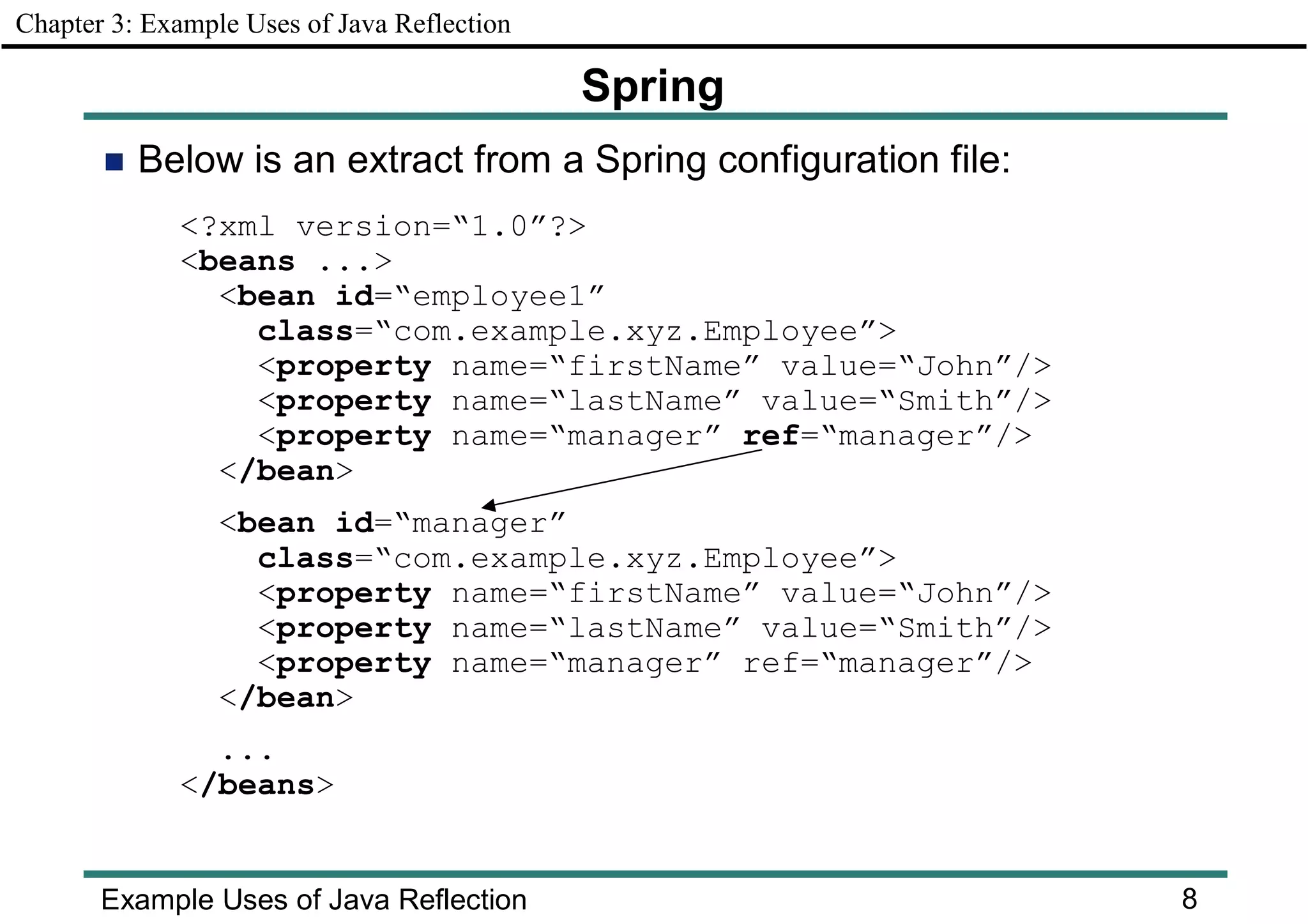The width and height of the screenshot is (1308, 924).
Task: Click the second closing bean tag
Action: click(285, 698)
